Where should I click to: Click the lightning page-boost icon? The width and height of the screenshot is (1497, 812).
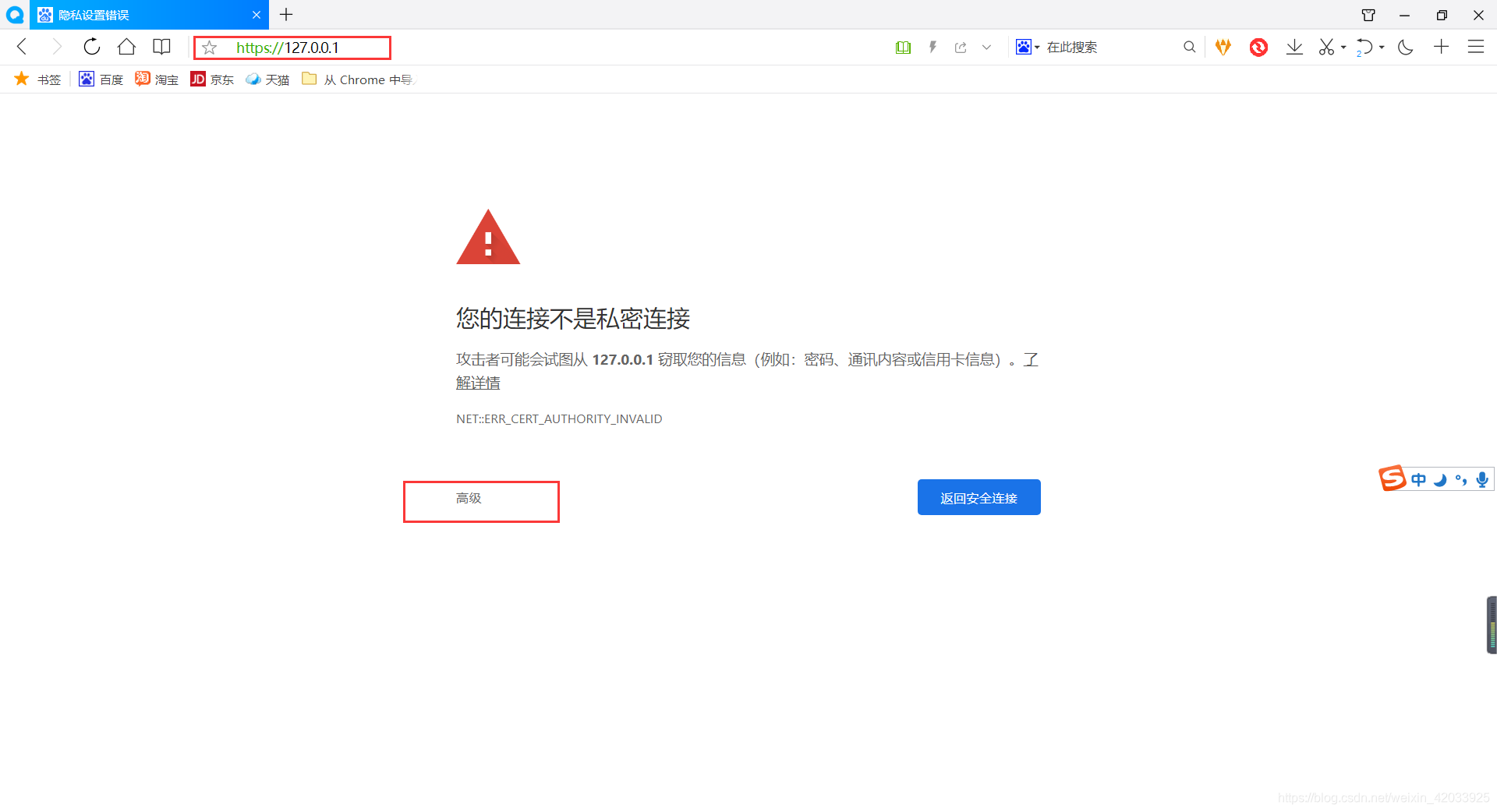click(933, 47)
